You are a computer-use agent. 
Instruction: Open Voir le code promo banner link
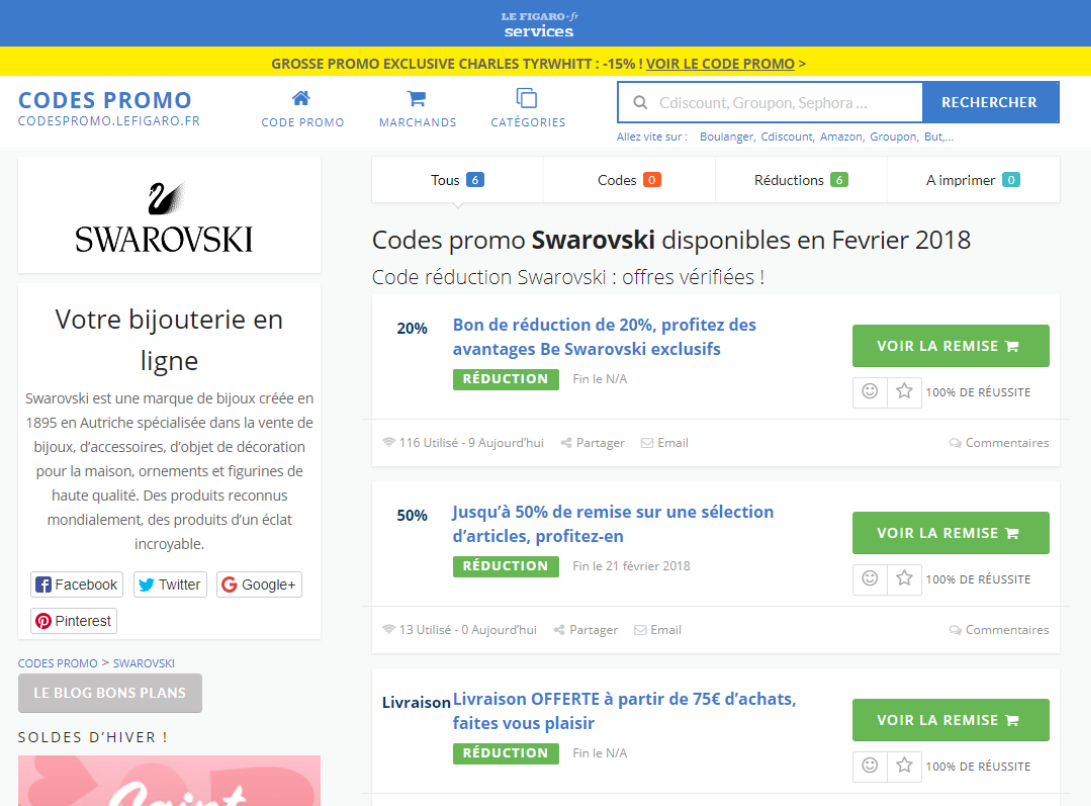(720, 64)
